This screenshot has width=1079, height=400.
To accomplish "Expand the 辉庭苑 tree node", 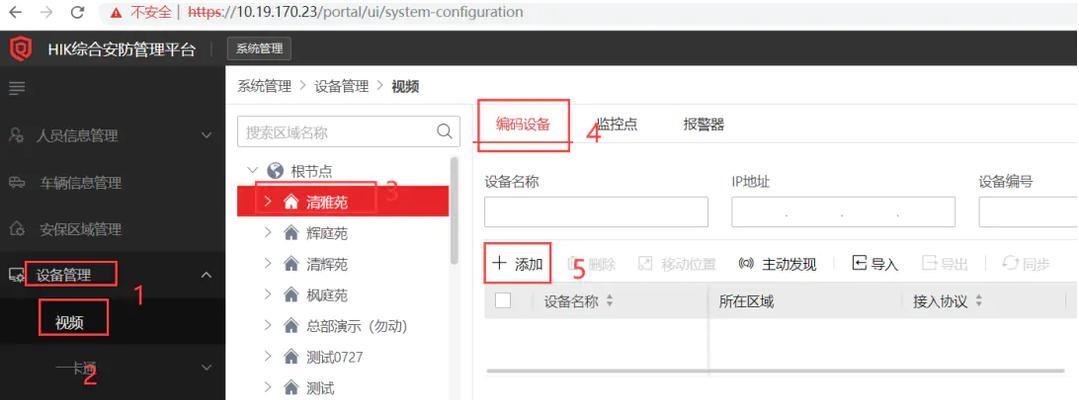I will [267, 233].
